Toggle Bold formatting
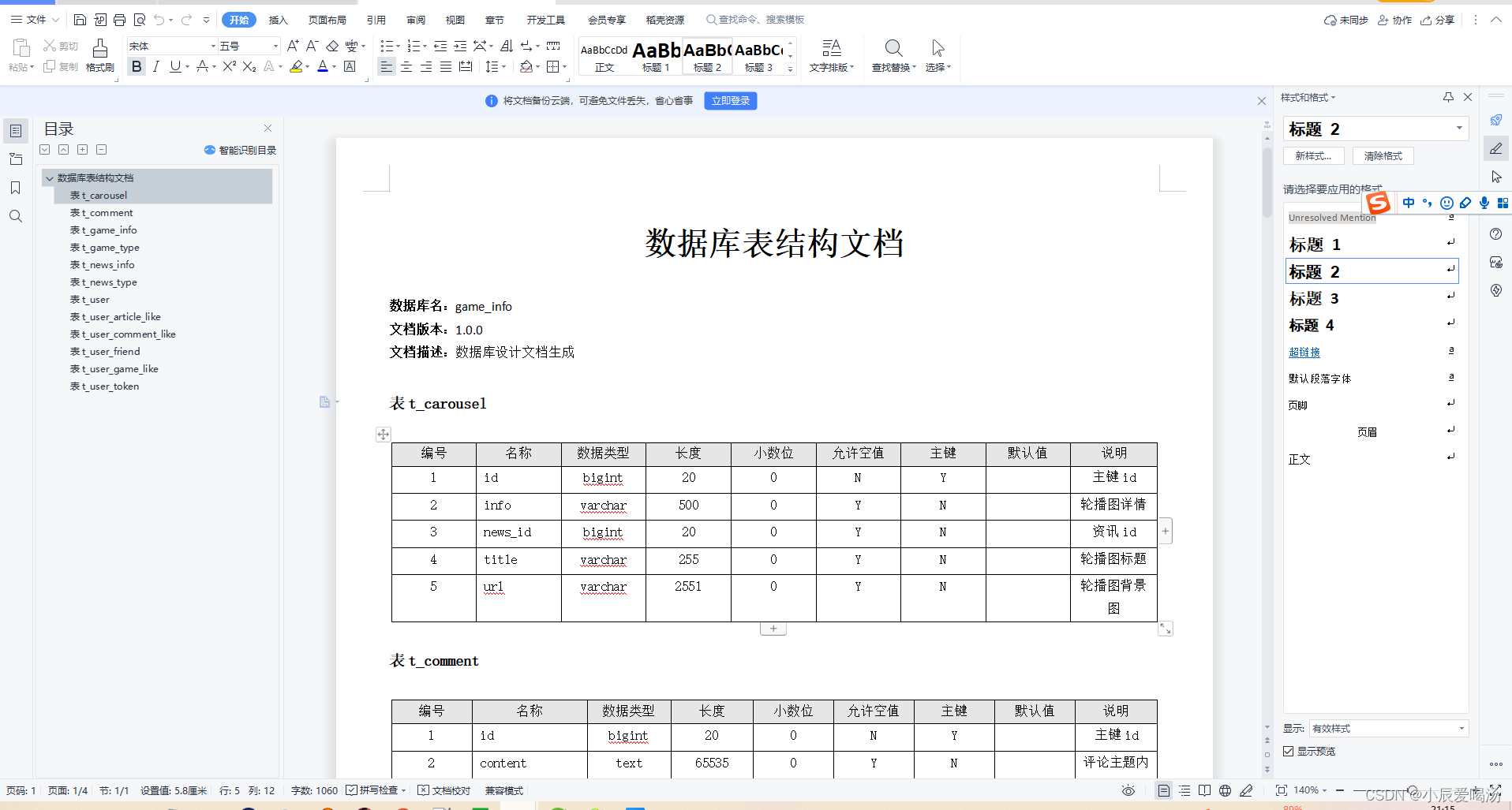 [x=137, y=67]
